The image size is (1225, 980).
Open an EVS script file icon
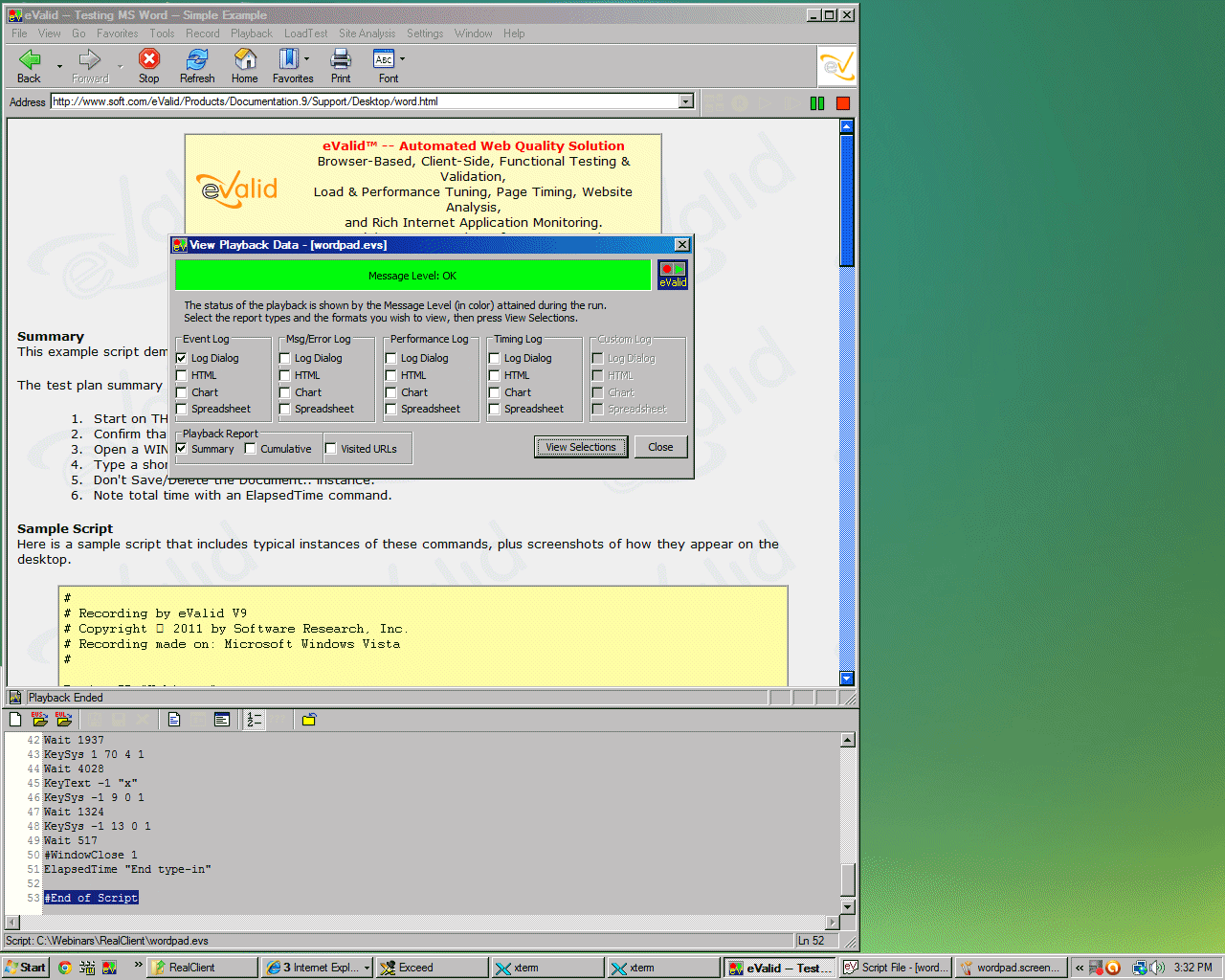[39, 720]
